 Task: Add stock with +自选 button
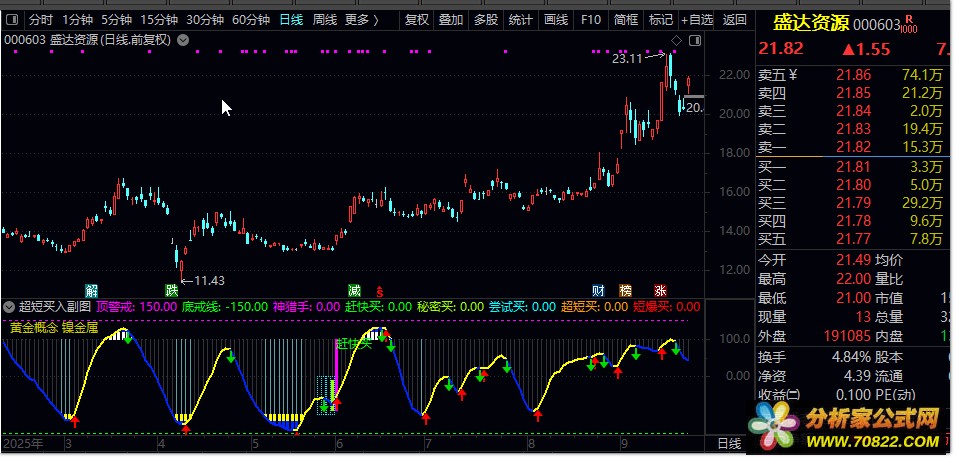[x=696, y=20]
